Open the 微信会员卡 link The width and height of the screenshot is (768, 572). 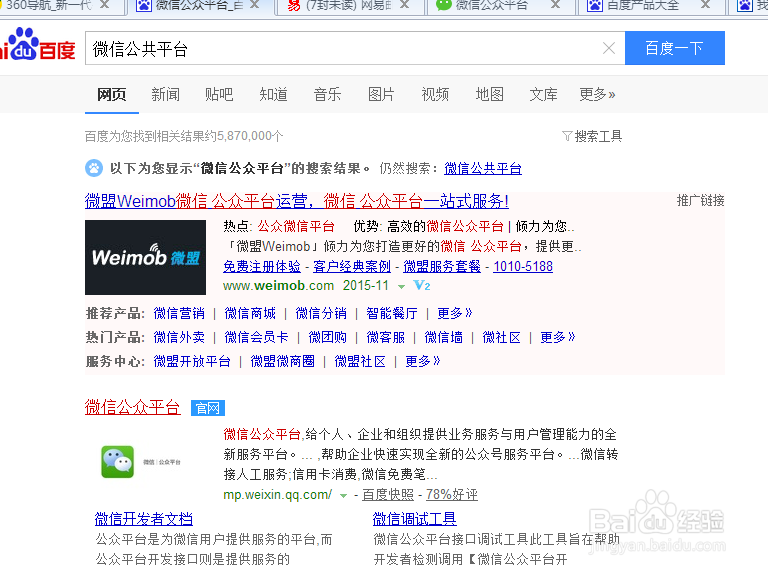256,337
